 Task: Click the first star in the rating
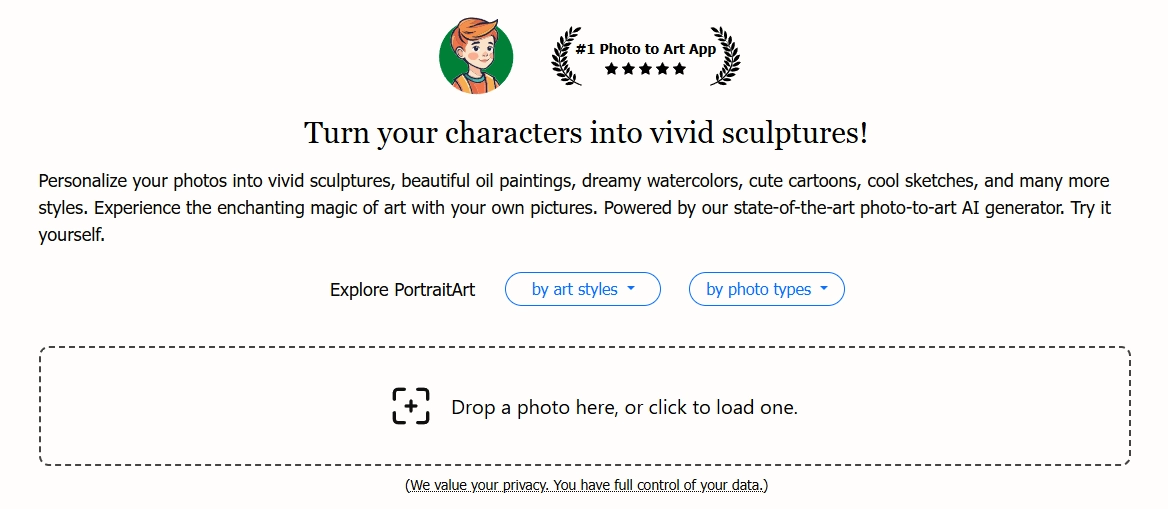(612, 69)
